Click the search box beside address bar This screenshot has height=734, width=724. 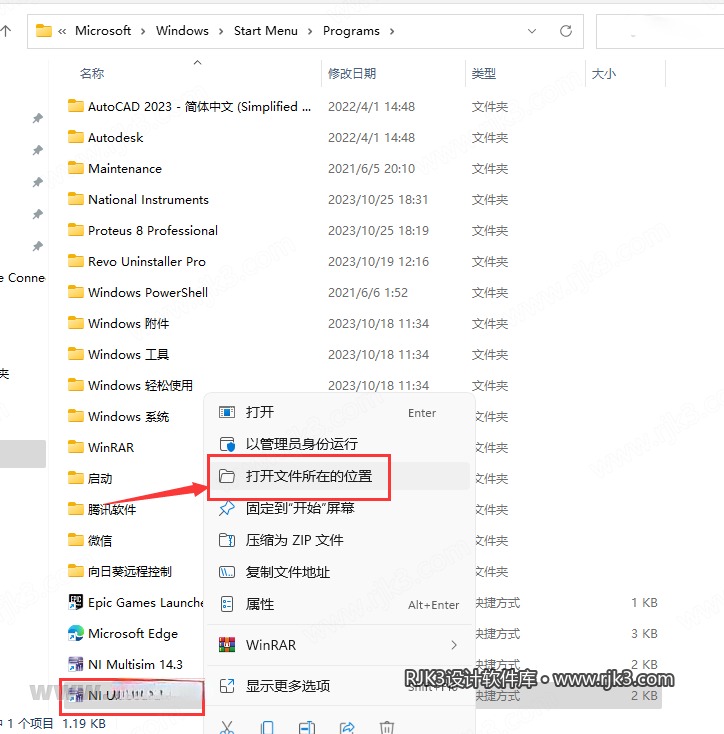(x=660, y=31)
